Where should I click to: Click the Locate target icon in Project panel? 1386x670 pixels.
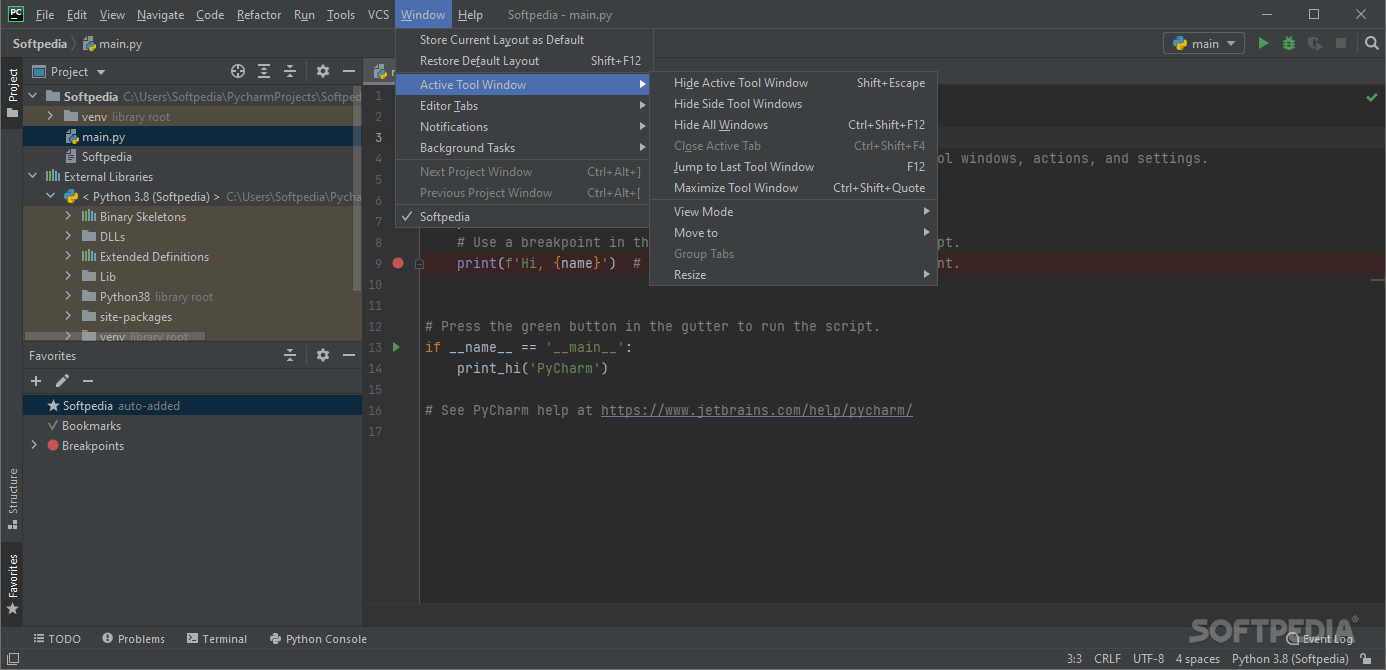[238, 71]
